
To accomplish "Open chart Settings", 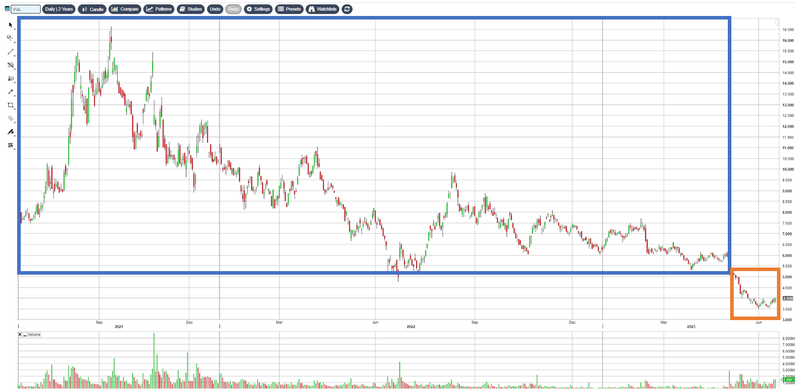I will 258,9.
